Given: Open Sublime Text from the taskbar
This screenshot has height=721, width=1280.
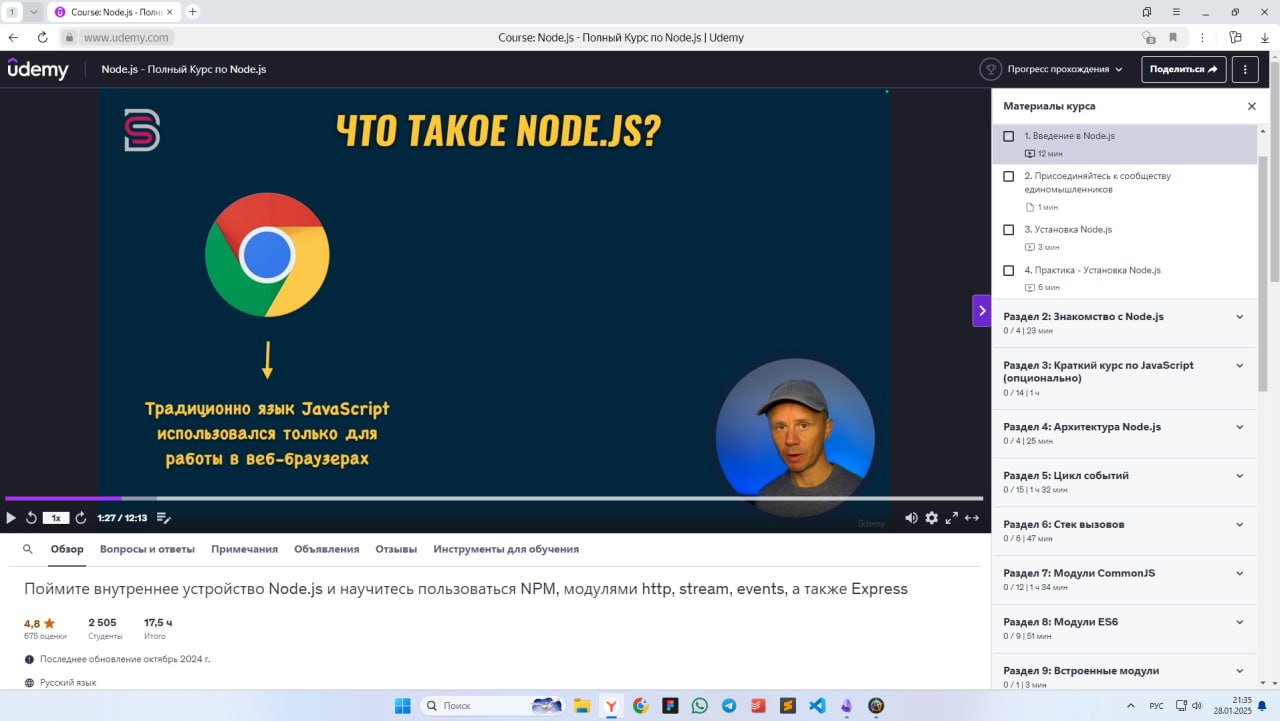Looking at the screenshot, I should pos(788,705).
